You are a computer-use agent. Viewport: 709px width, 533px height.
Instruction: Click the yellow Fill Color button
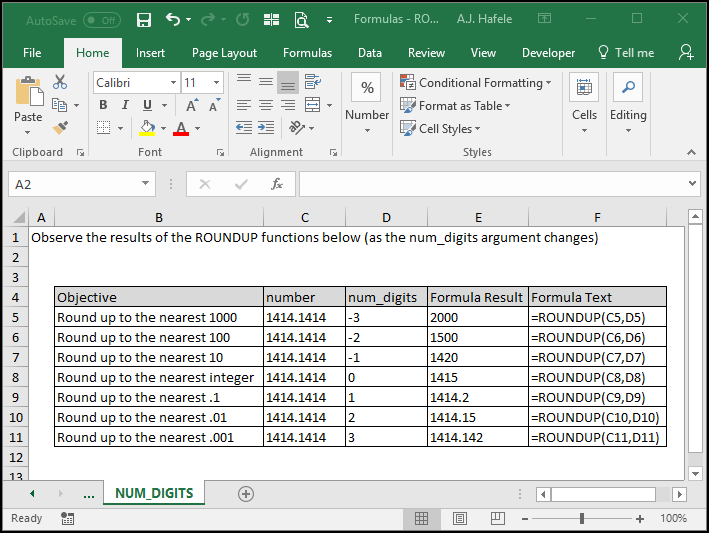147,128
